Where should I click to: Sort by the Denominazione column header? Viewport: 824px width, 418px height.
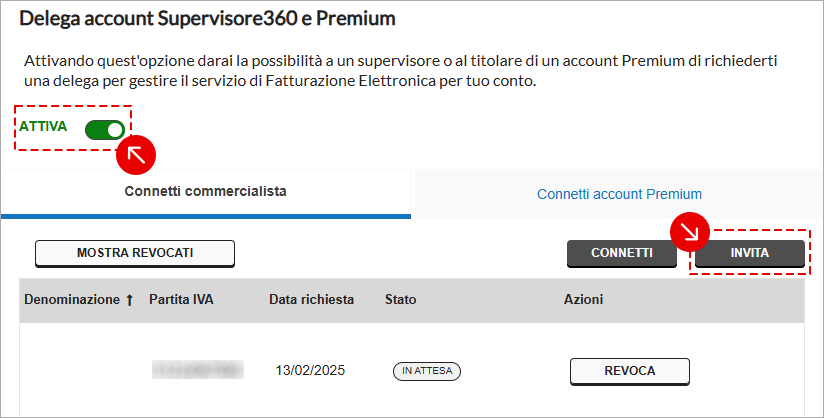[x=72, y=300]
